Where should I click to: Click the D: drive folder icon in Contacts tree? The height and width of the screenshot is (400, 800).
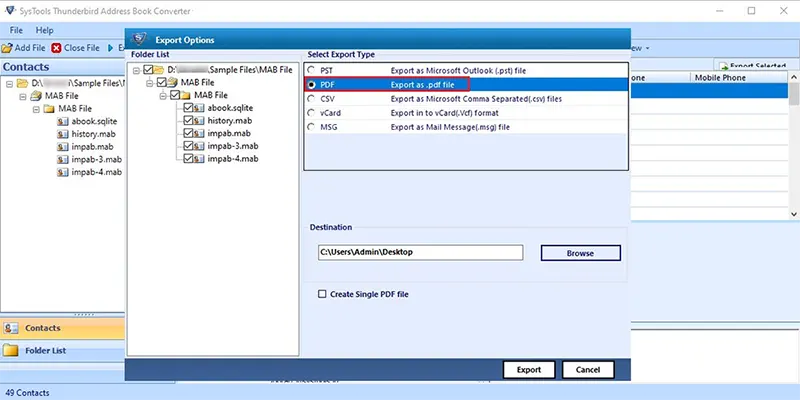pyautogui.click(x=22, y=83)
